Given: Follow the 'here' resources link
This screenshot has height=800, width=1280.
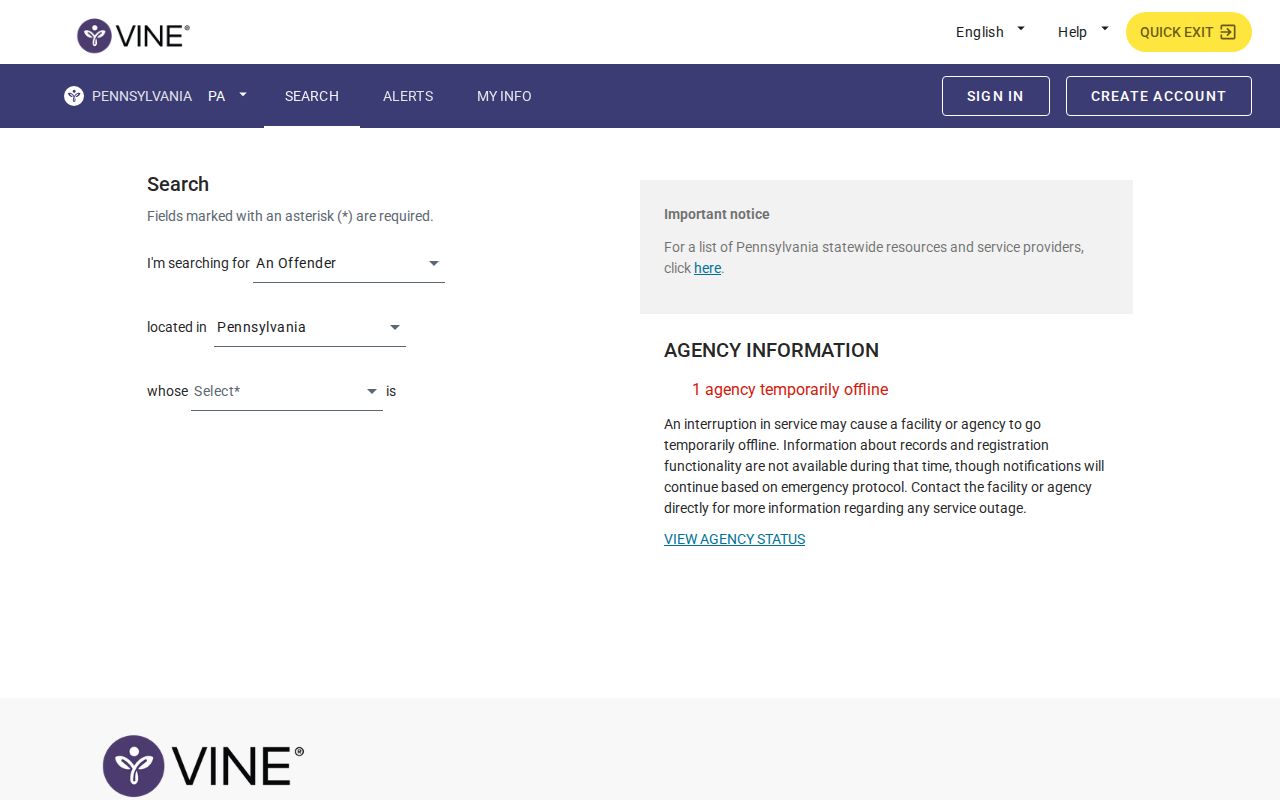Looking at the screenshot, I should click(708, 268).
